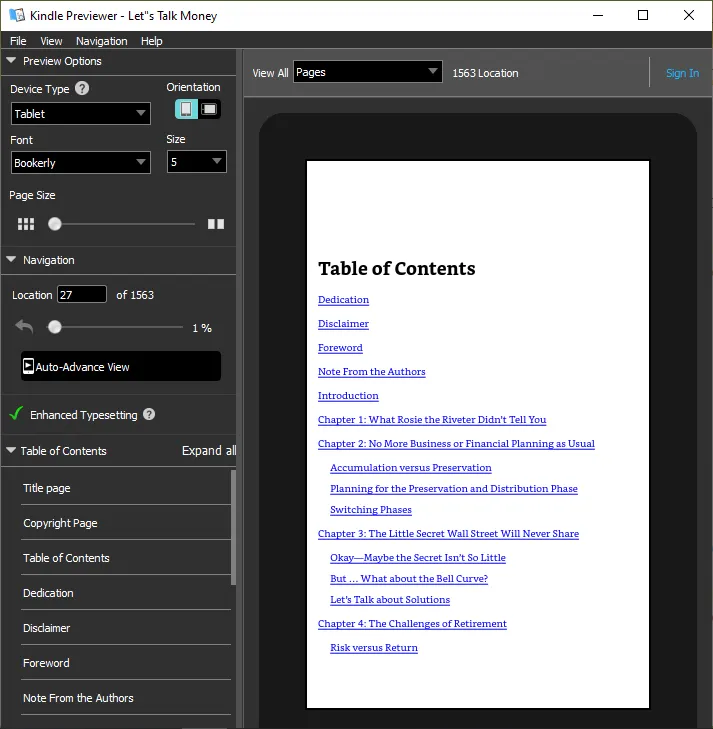Collapse the Table of Contents panel
The width and height of the screenshot is (713, 729).
point(11,450)
